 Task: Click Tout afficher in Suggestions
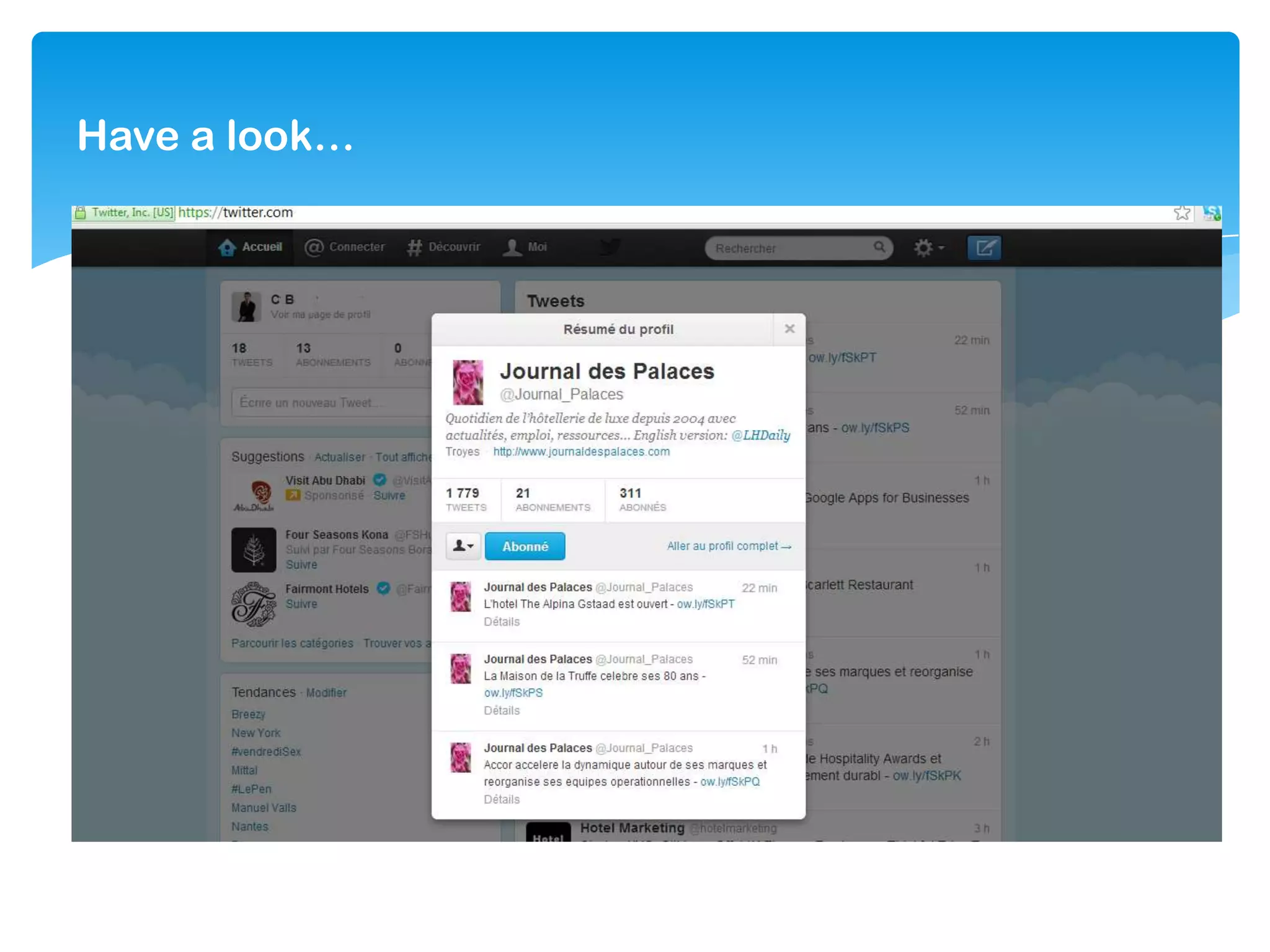coord(404,457)
